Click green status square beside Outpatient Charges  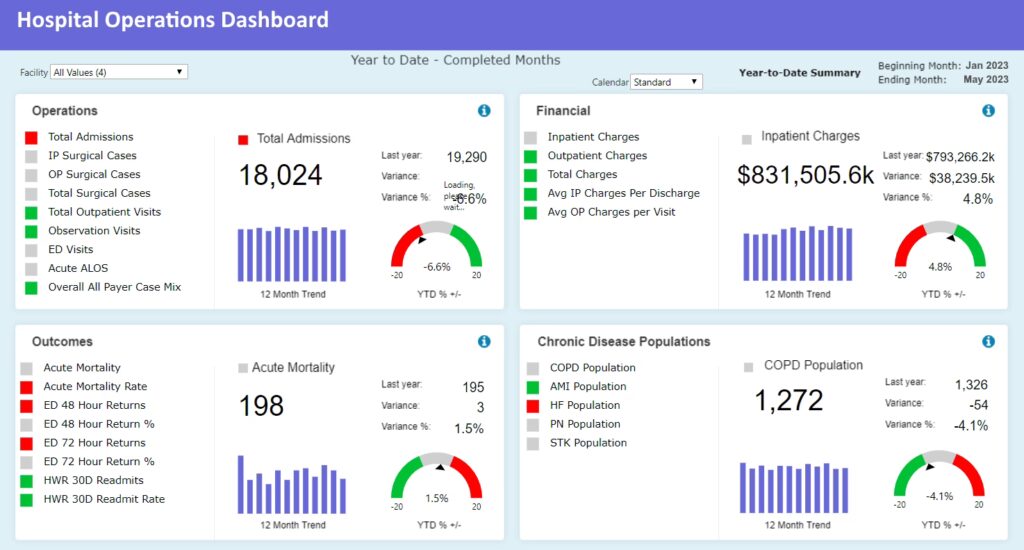point(530,156)
